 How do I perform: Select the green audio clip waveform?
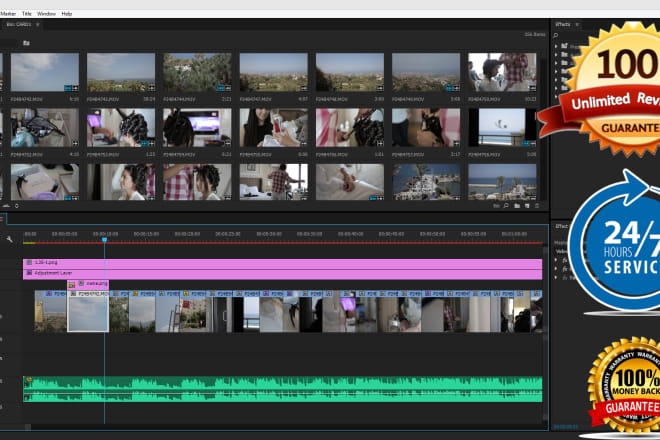point(282,389)
